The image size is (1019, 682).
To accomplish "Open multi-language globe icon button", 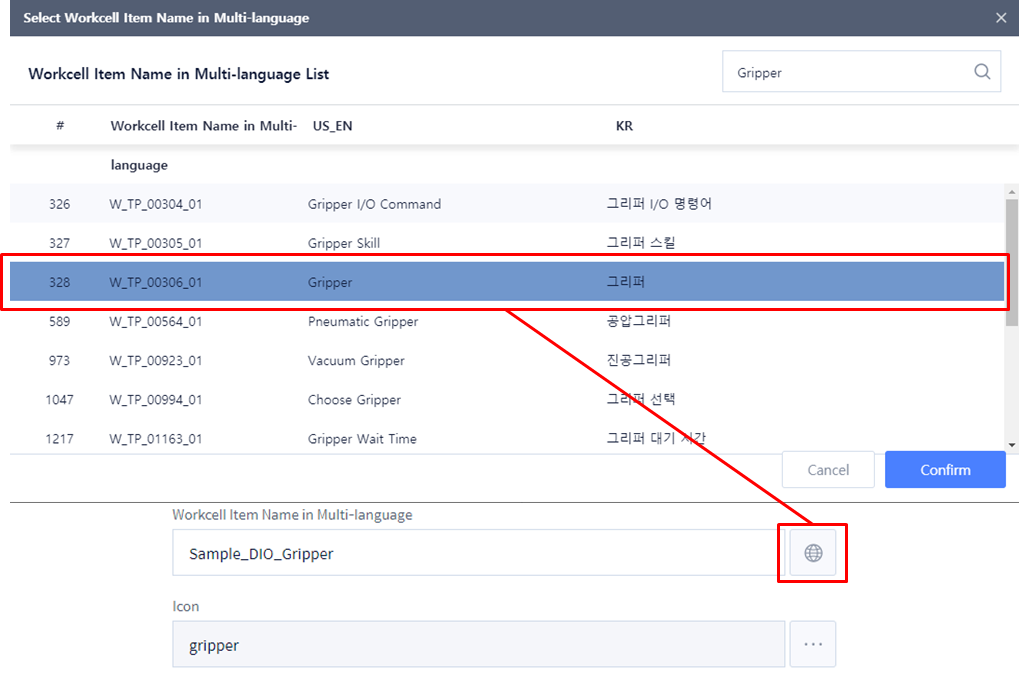I will point(813,553).
